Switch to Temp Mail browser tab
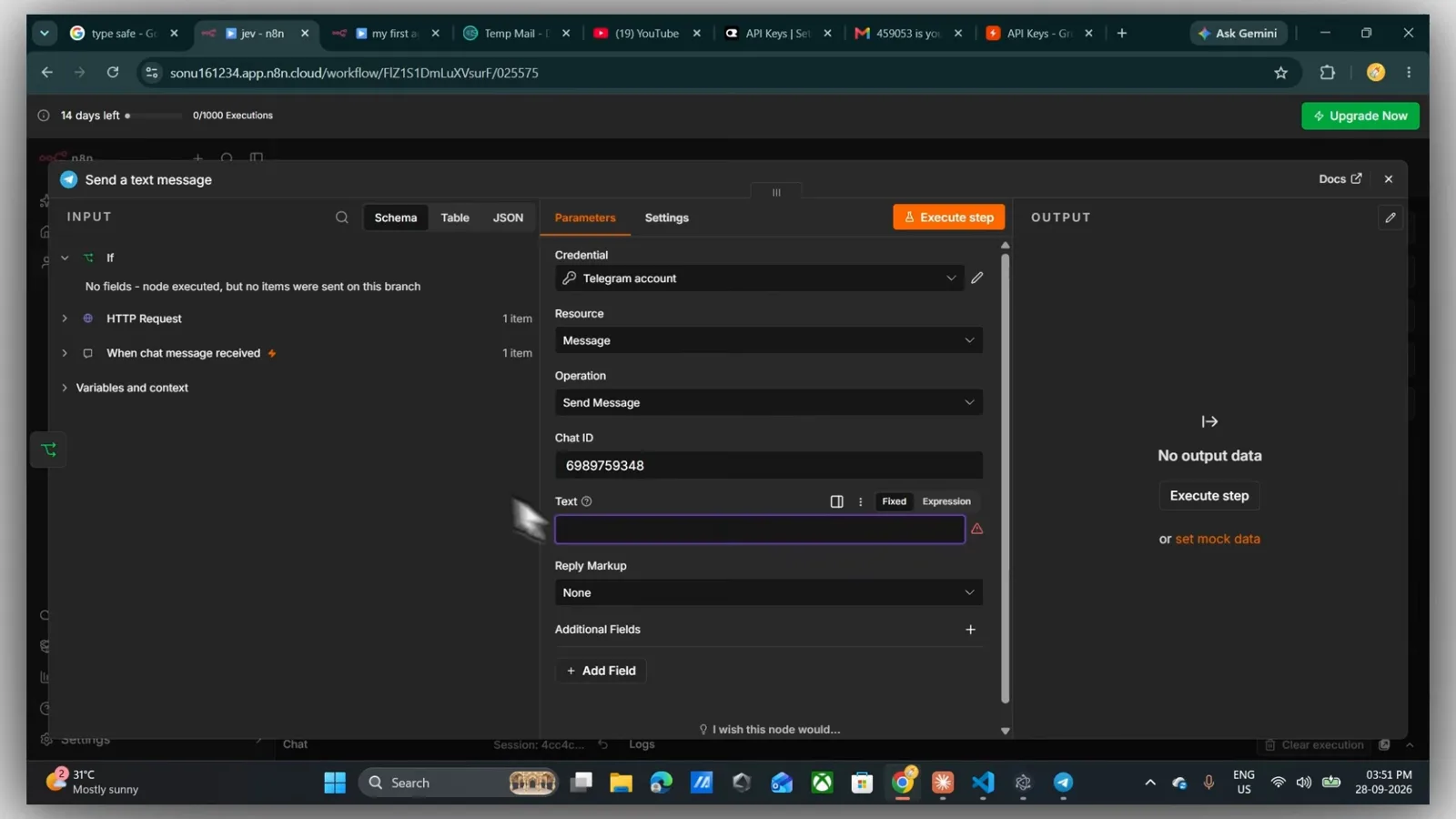Screen dimensions: 1456x819 pos(516,34)
